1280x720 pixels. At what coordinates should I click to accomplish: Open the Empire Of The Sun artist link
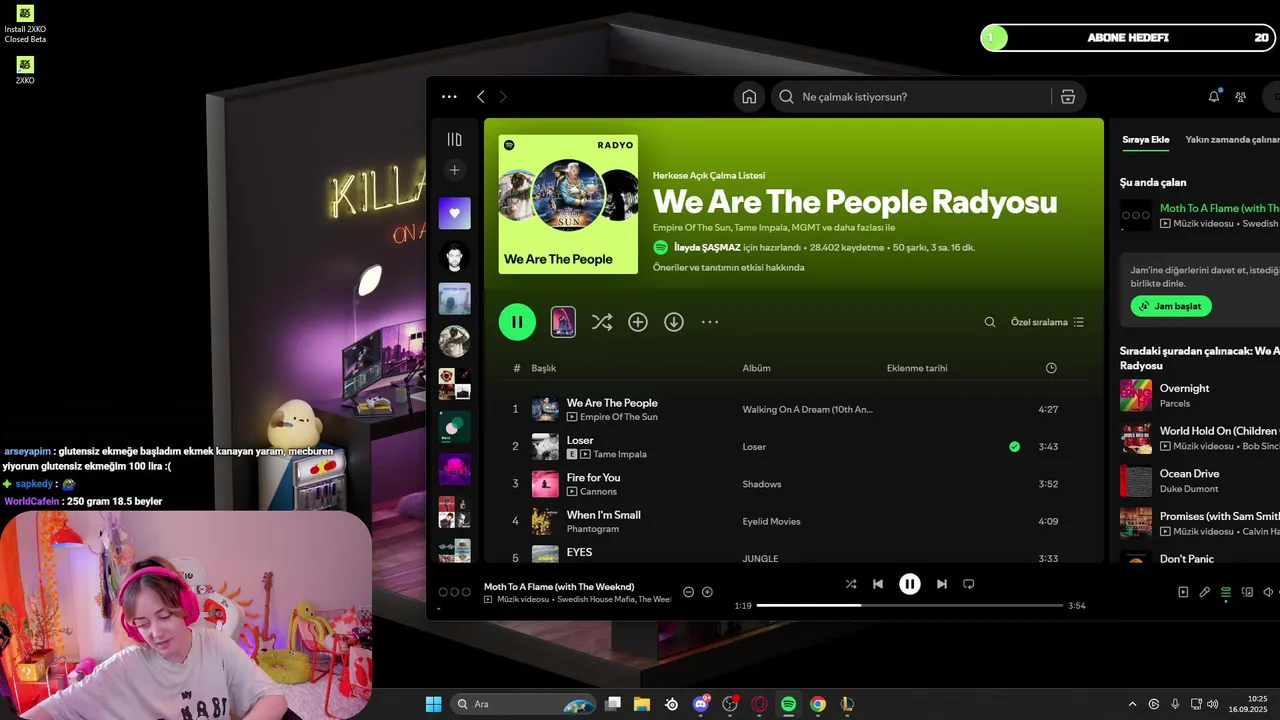[619, 417]
